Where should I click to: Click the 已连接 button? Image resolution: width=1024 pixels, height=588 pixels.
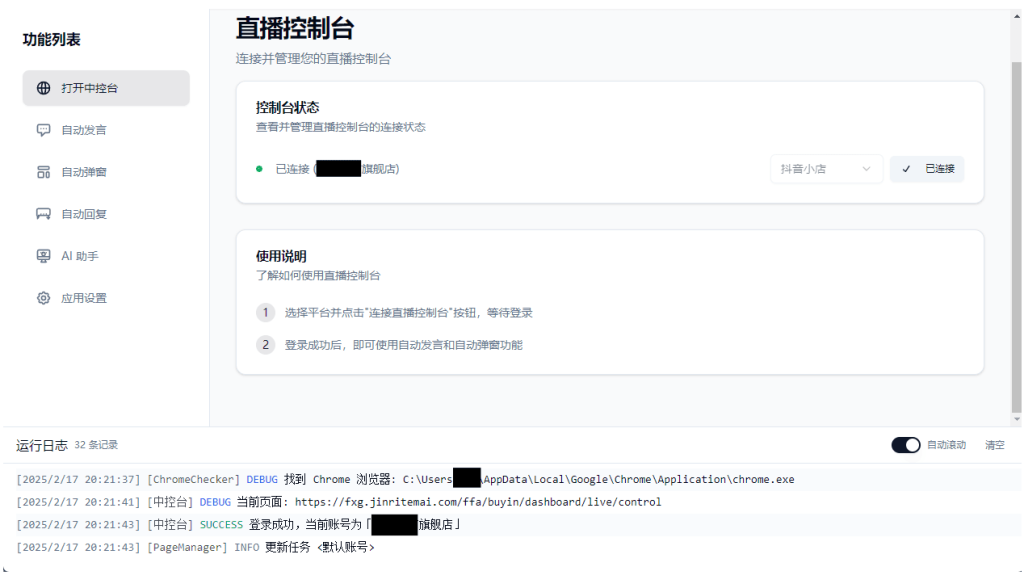click(927, 169)
